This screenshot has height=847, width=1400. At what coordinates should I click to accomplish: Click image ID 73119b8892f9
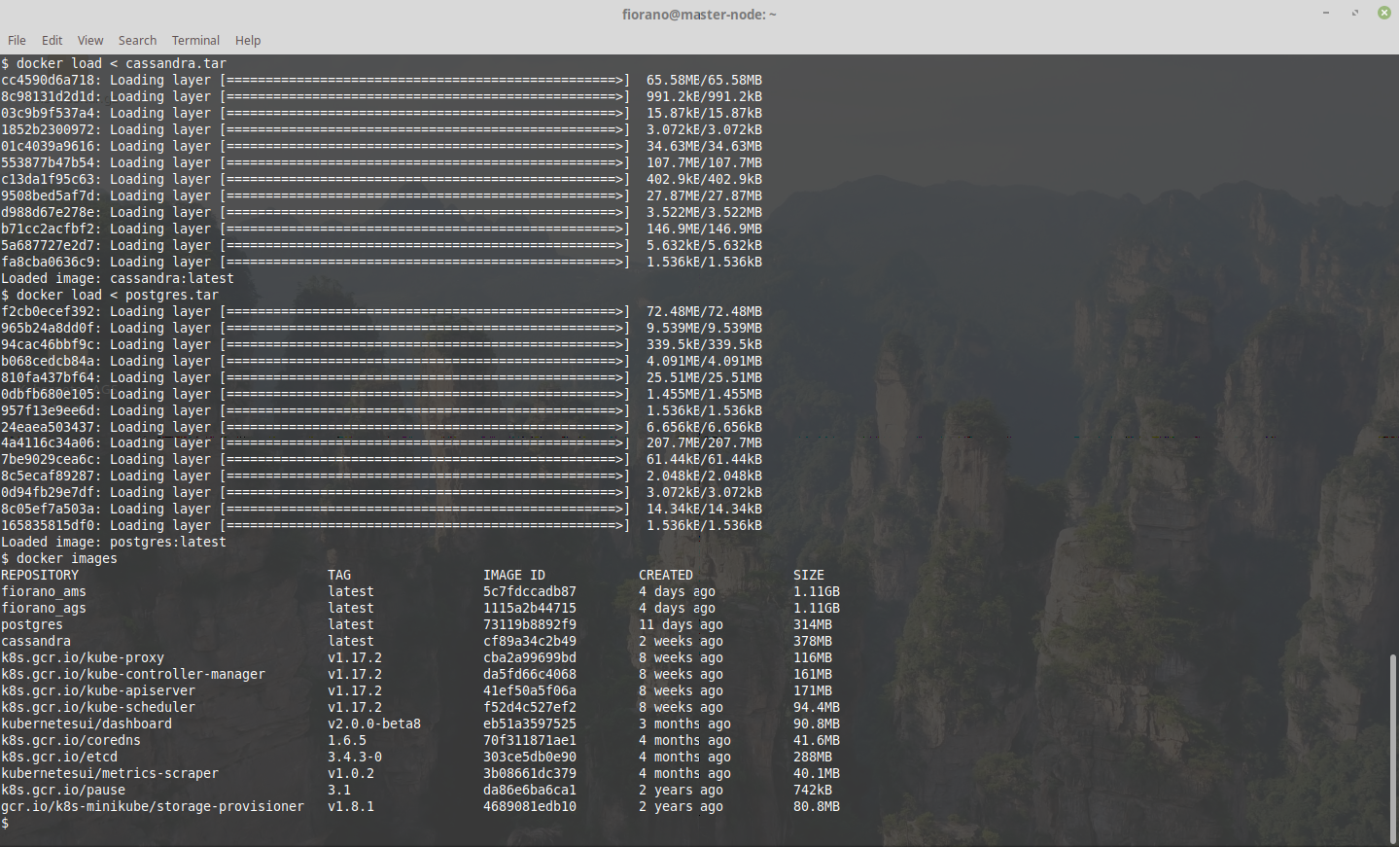530,624
